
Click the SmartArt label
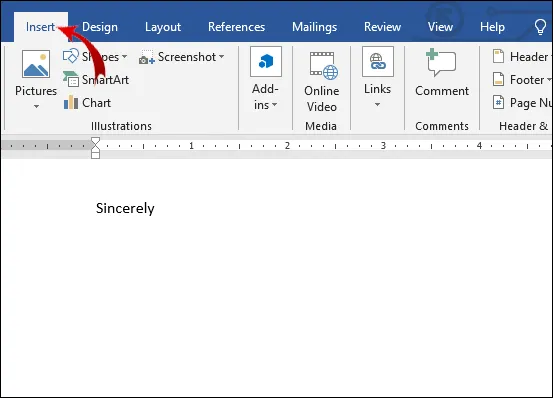[105, 80]
